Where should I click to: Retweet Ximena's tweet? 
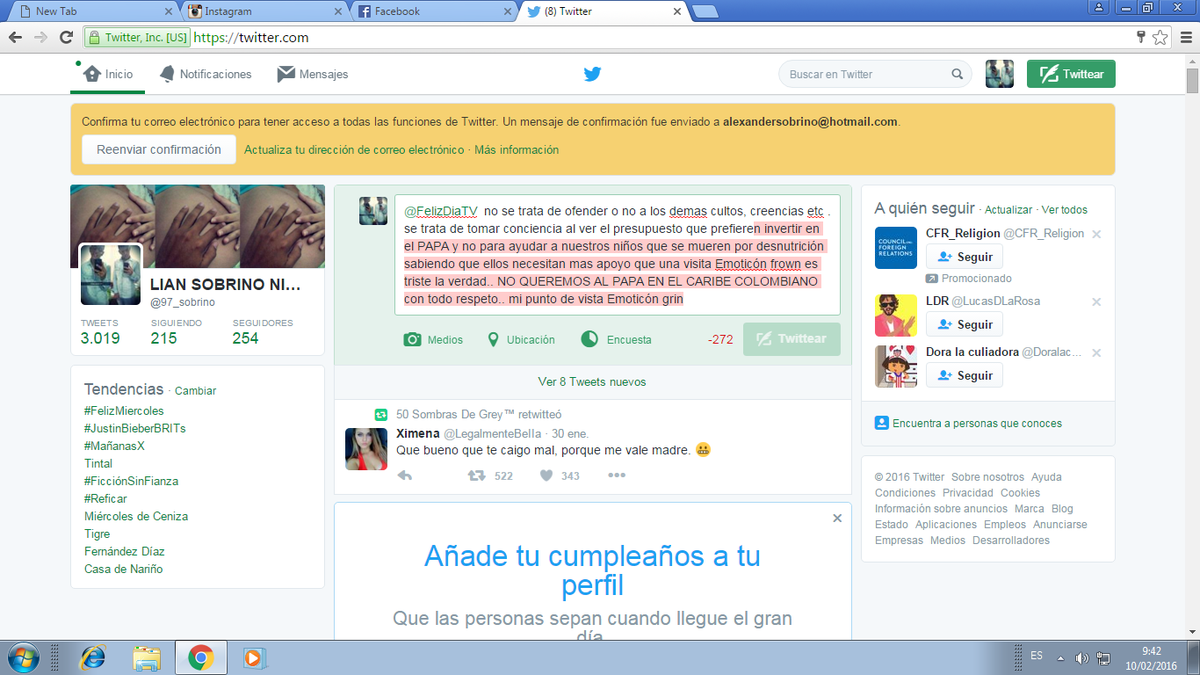477,476
